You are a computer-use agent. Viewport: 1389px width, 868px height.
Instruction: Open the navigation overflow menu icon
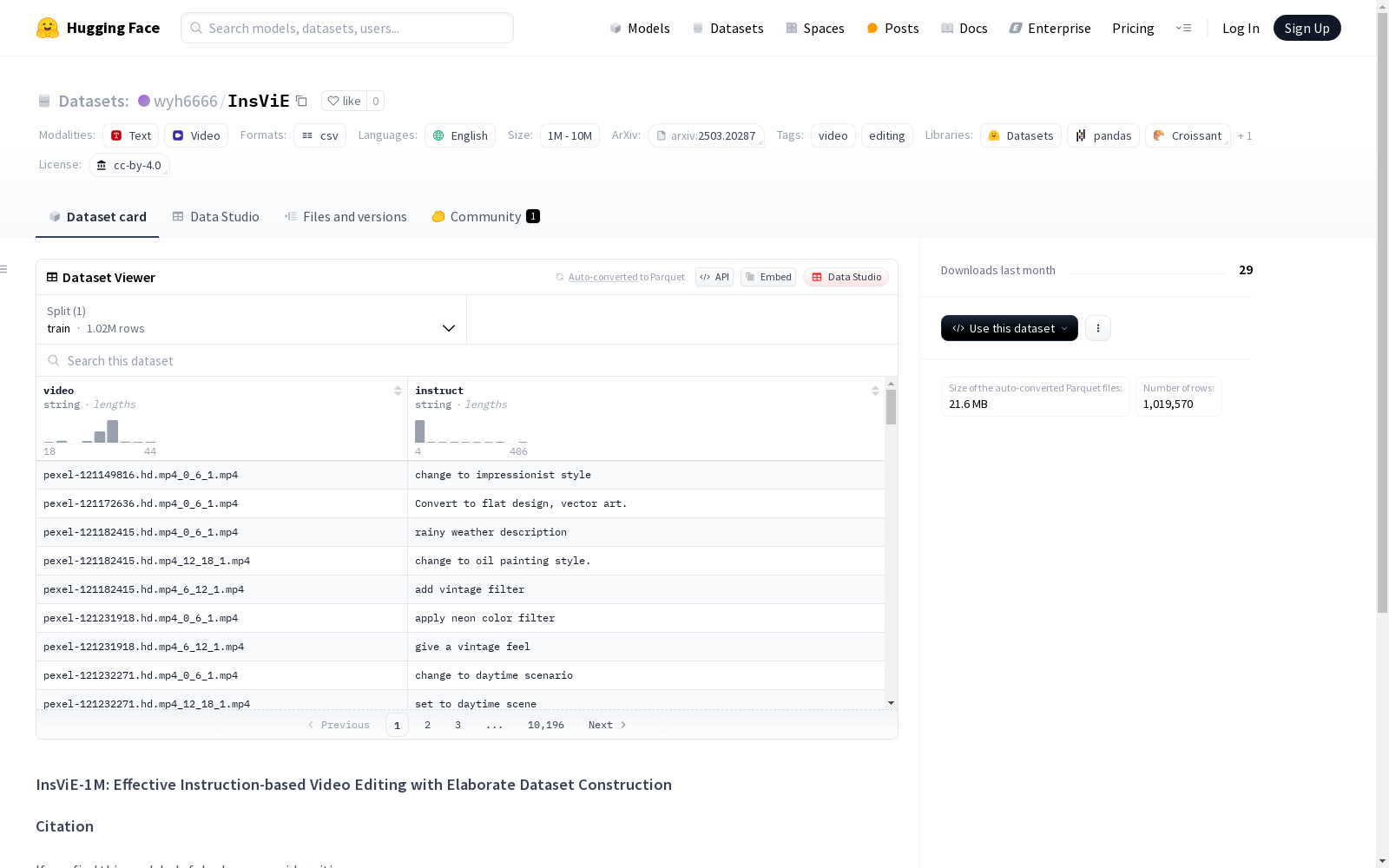(x=1183, y=28)
